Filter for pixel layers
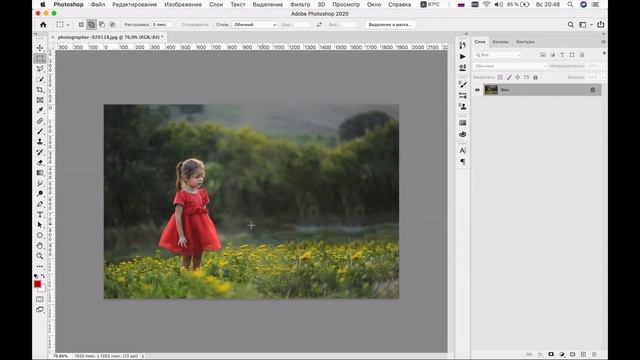The image size is (640, 360). tap(543, 55)
